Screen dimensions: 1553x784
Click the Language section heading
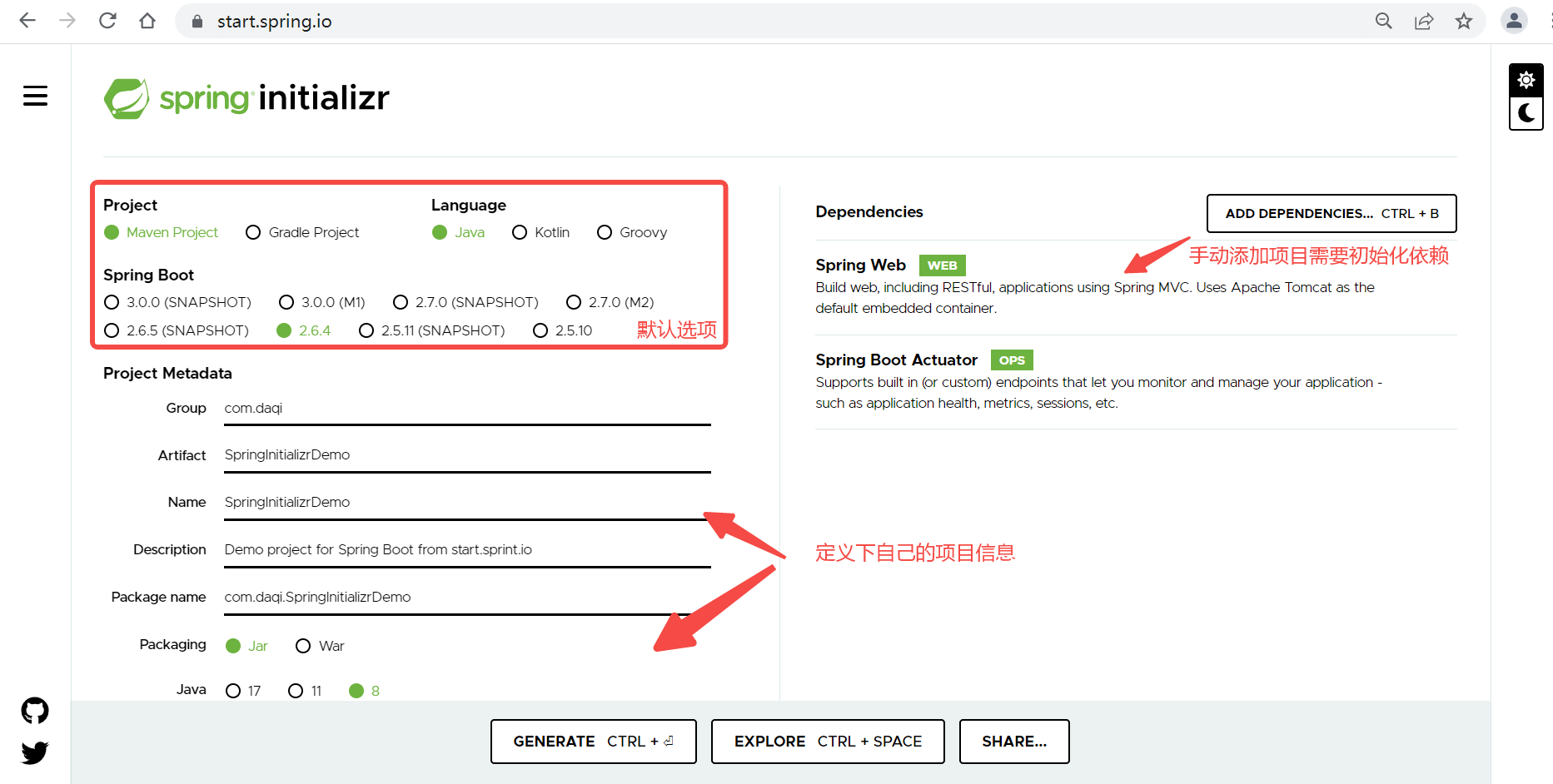click(x=469, y=205)
